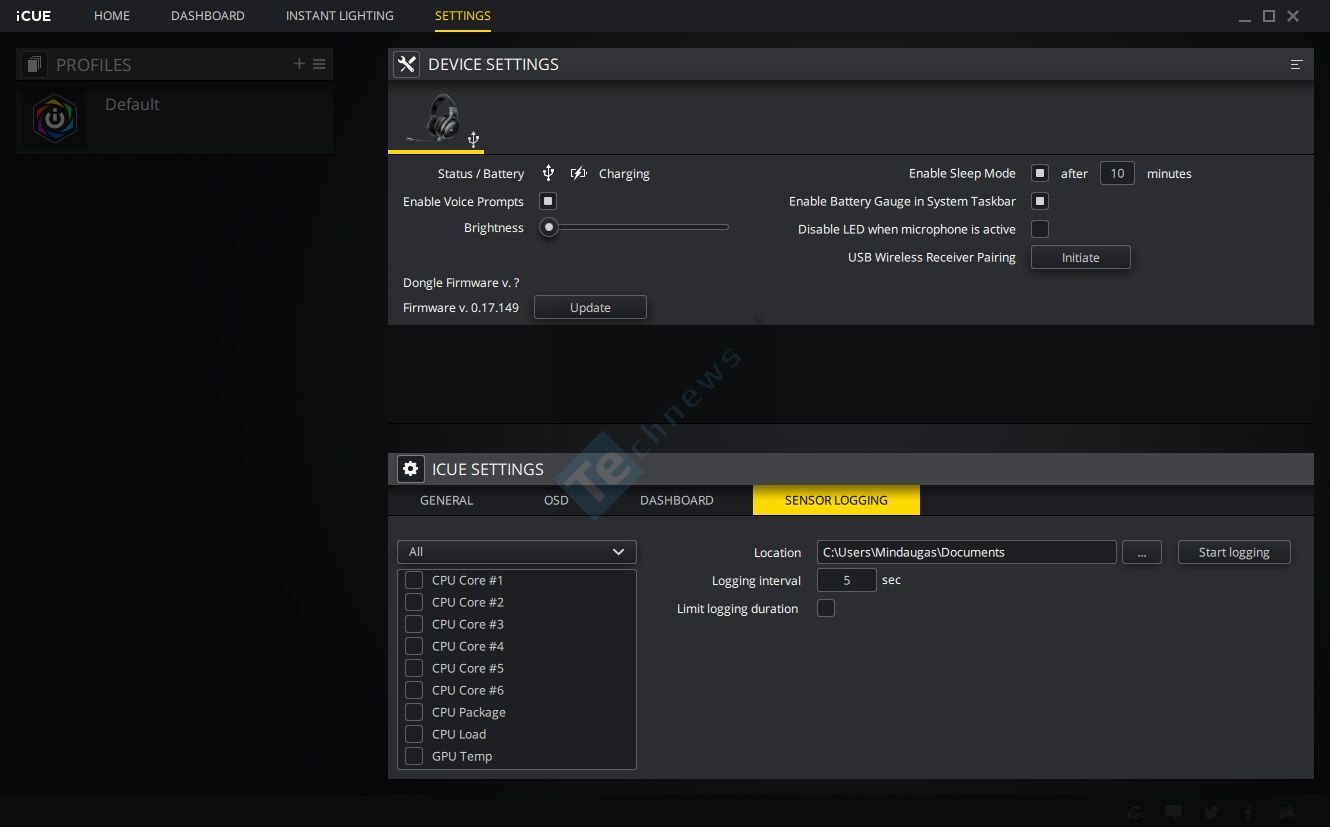Image resolution: width=1330 pixels, height=827 pixels.
Task: Toggle Enable Battery Gauge in System Taskbar
Action: tap(1040, 201)
